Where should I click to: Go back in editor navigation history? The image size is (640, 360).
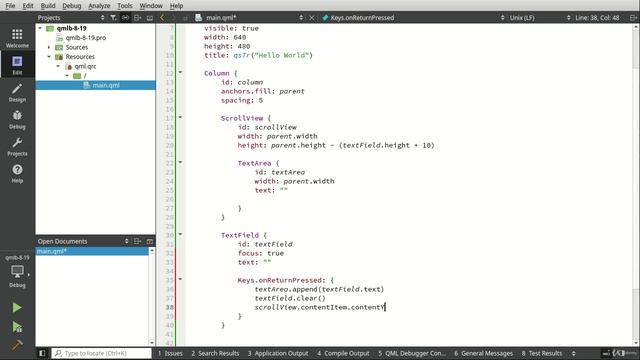click(162, 18)
